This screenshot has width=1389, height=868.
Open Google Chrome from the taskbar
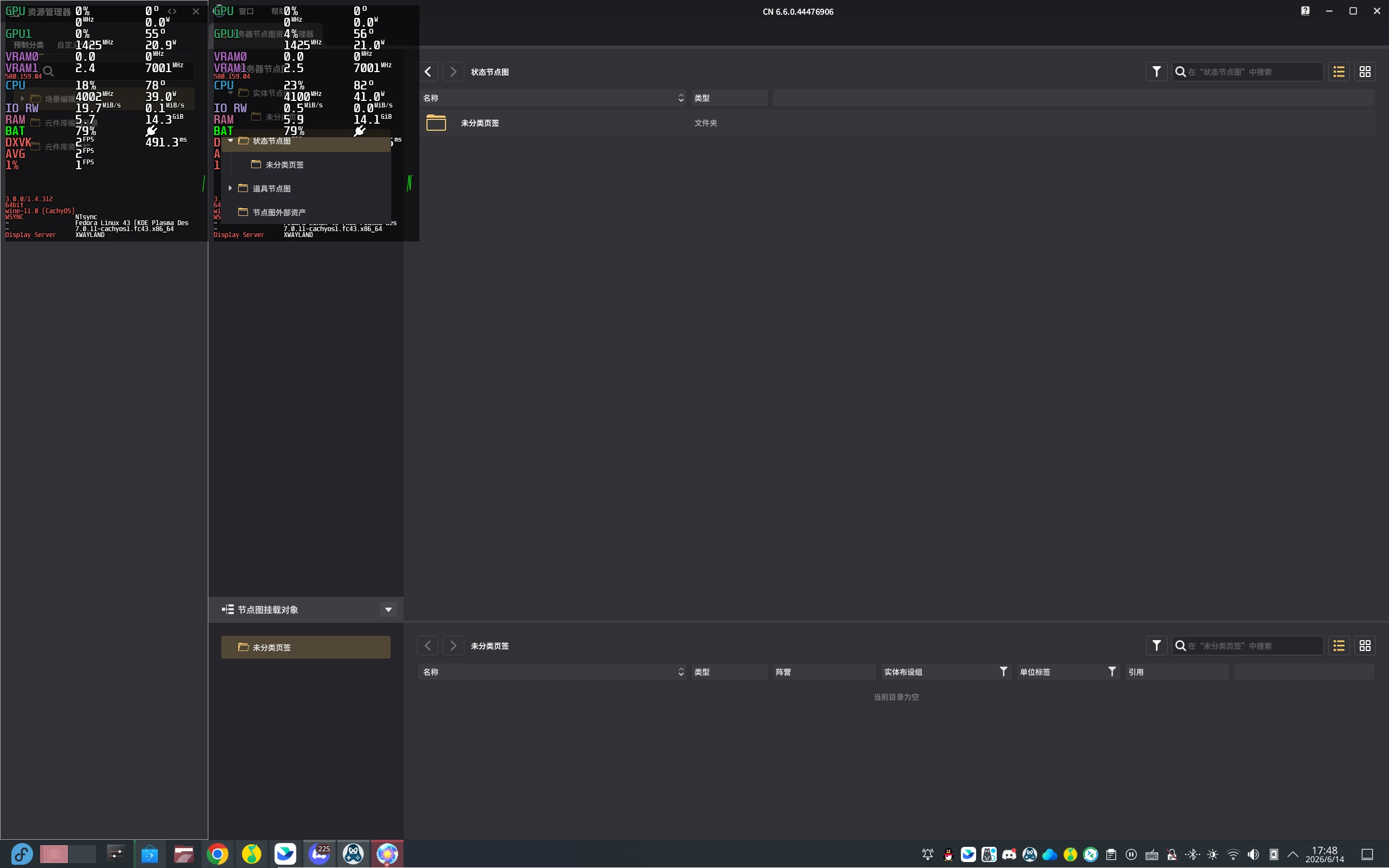click(x=218, y=854)
